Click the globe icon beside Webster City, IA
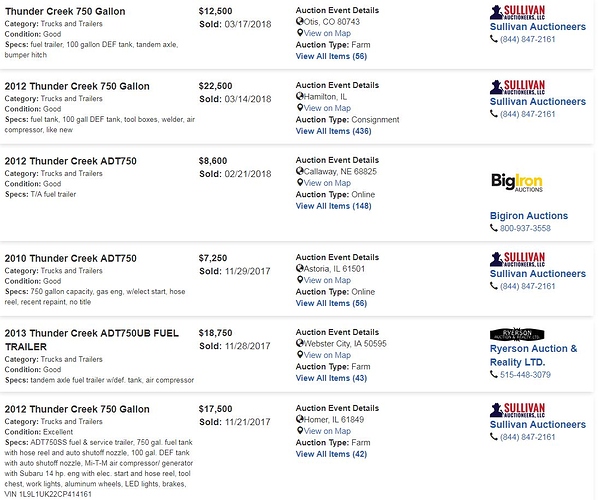598x500 pixels. pyautogui.click(x=300, y=343)
